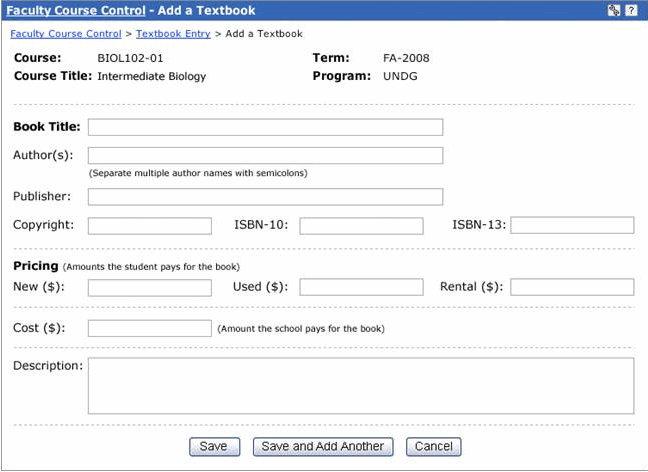Click the tools icon in title bar
This screenshot has width=648, height=472.
(614, 10)
